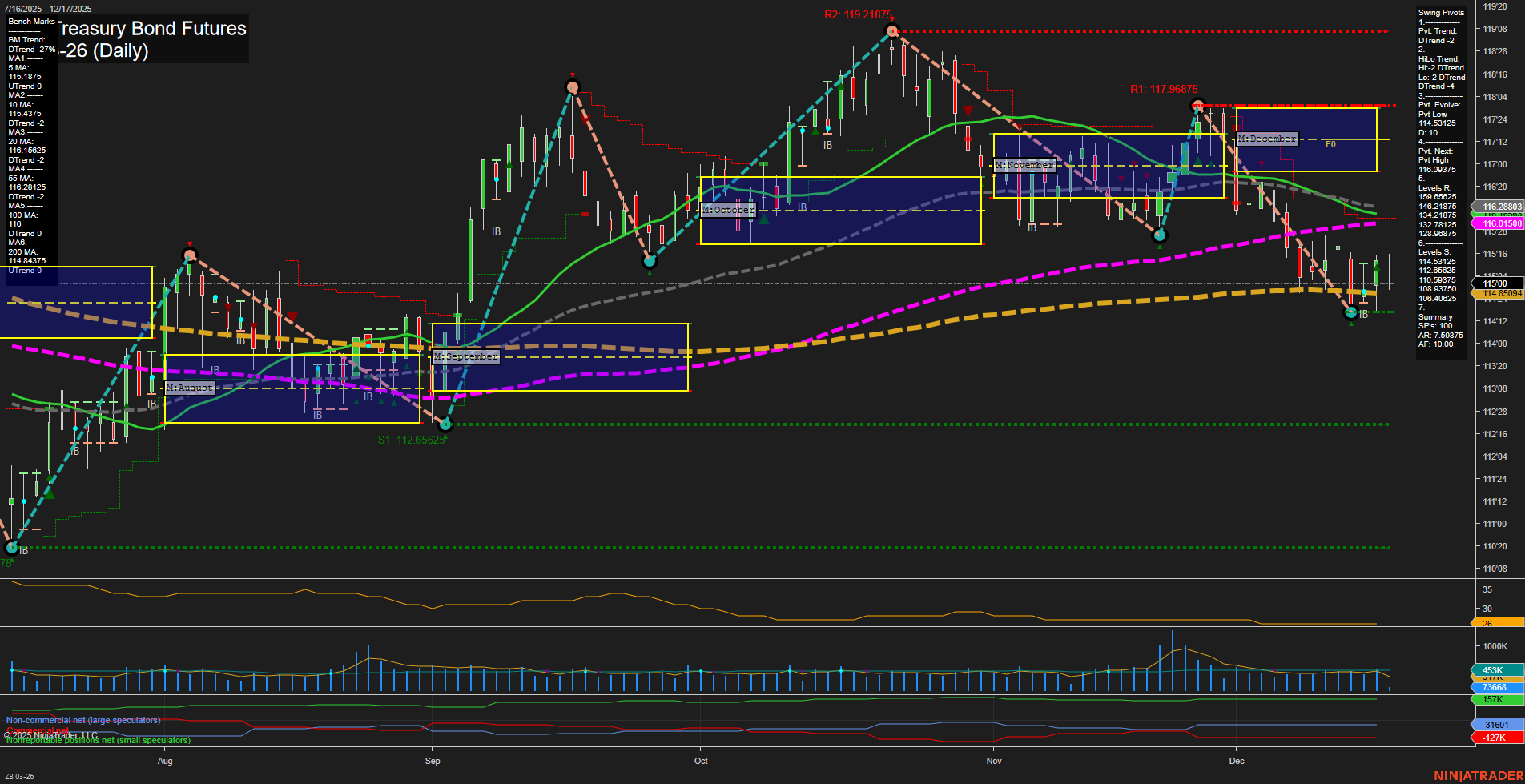This screenshot has height=784, width=1525.
Task: Click the Oct label on time axis
Action: click(x=701, y=761)
